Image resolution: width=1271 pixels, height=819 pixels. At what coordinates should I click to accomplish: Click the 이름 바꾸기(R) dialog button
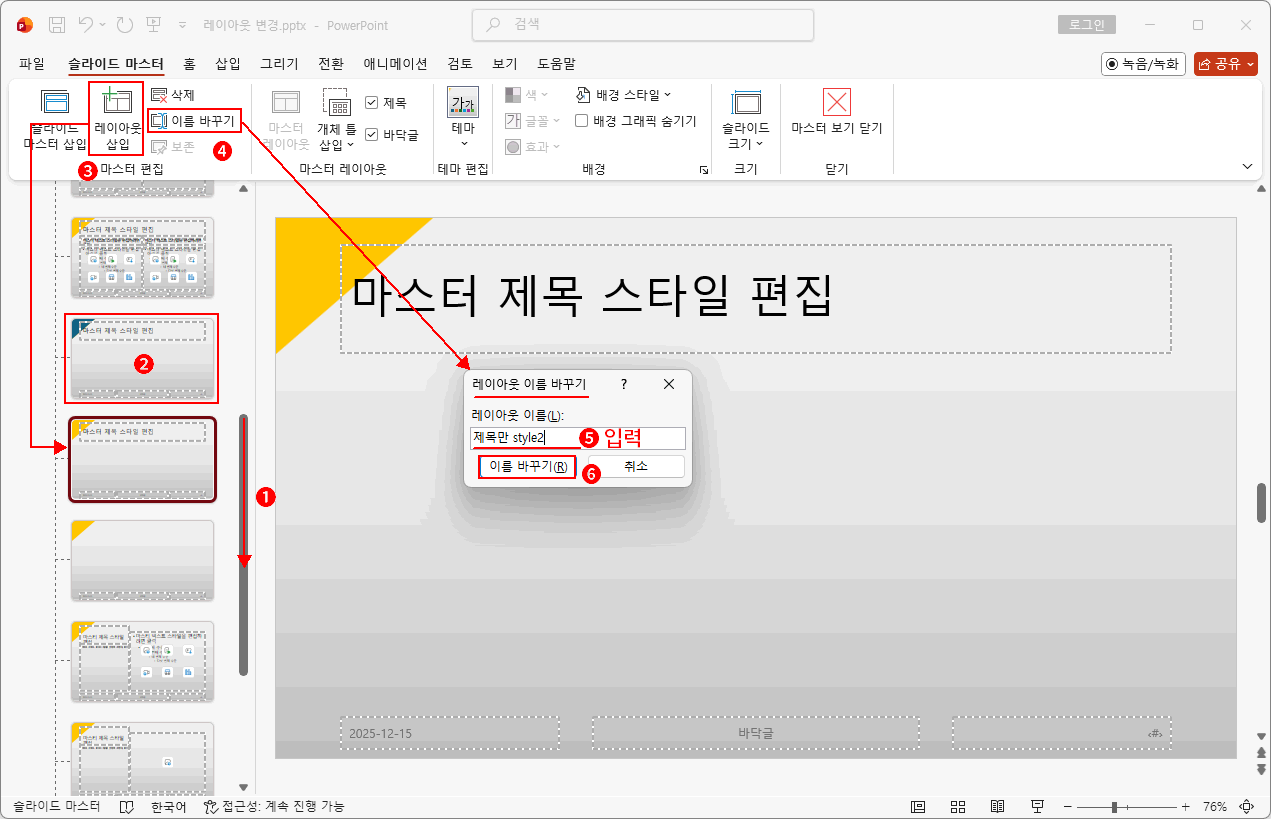(x=527, y=466)
